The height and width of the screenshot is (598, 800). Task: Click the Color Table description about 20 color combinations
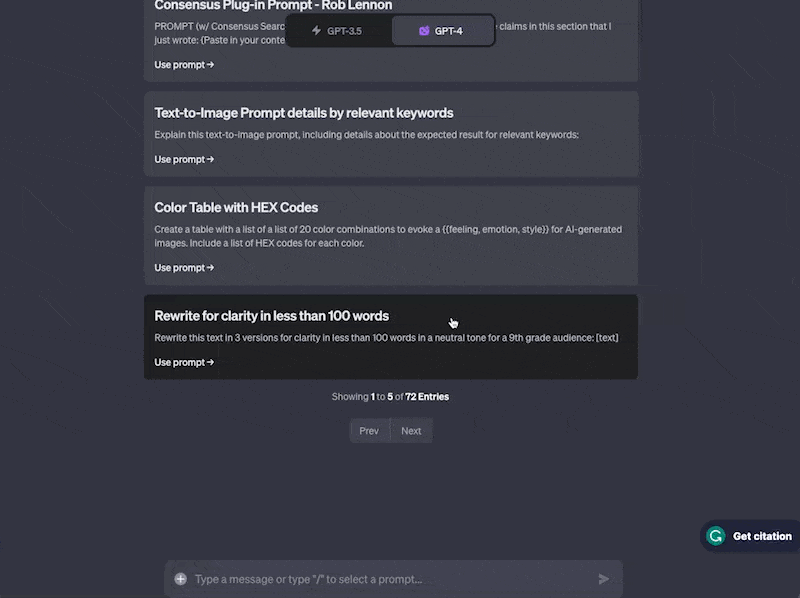click(x=388, y=236)
